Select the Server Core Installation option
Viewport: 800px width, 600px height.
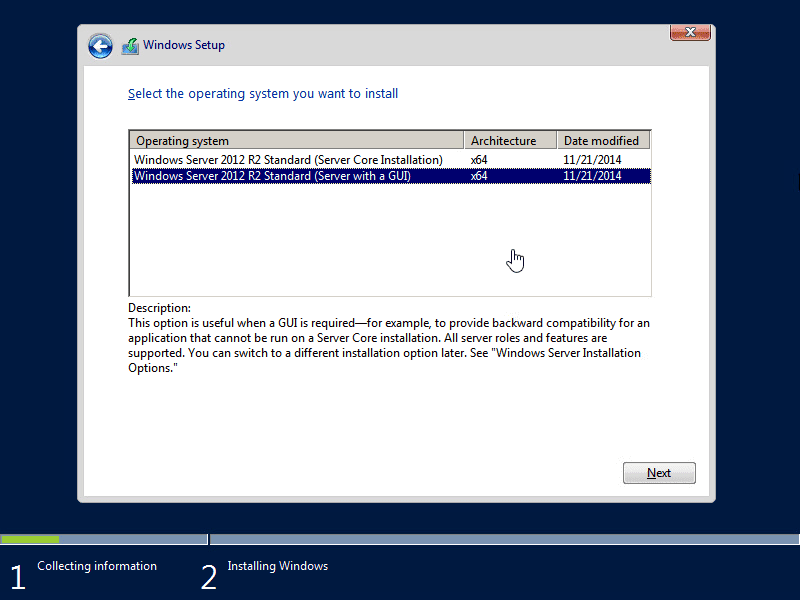point(290,160)
